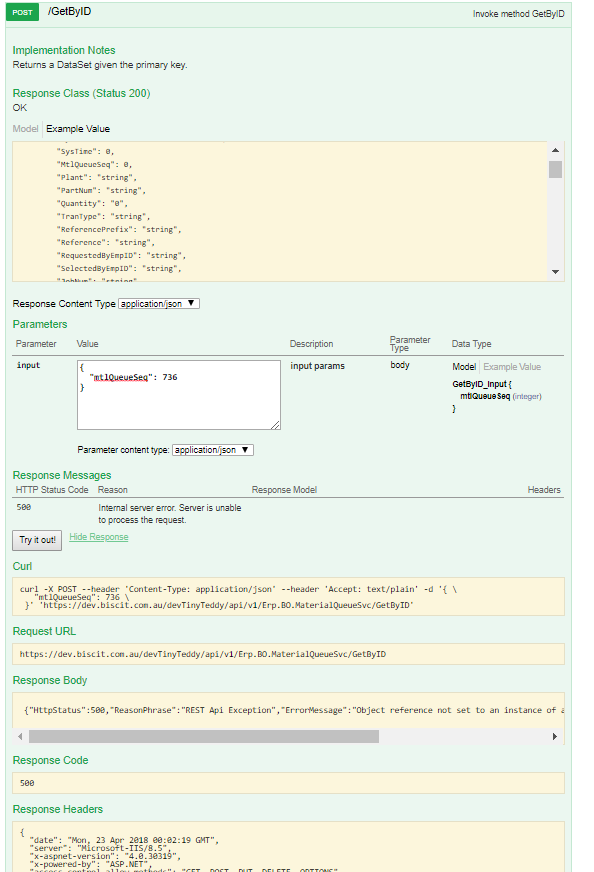Click the Internal server error reason text

tap(170, 514)
